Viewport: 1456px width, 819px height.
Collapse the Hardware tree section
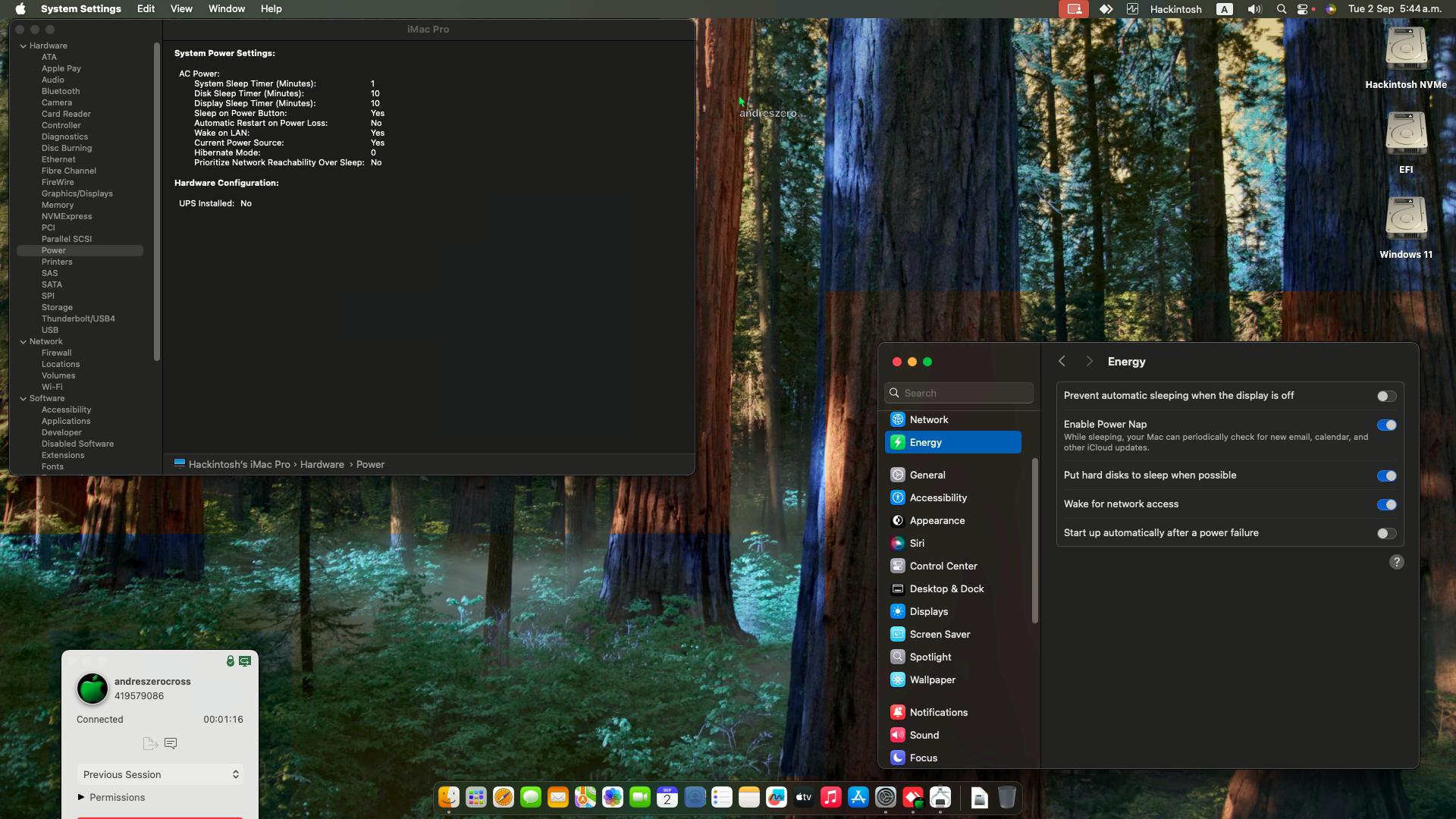24,46
